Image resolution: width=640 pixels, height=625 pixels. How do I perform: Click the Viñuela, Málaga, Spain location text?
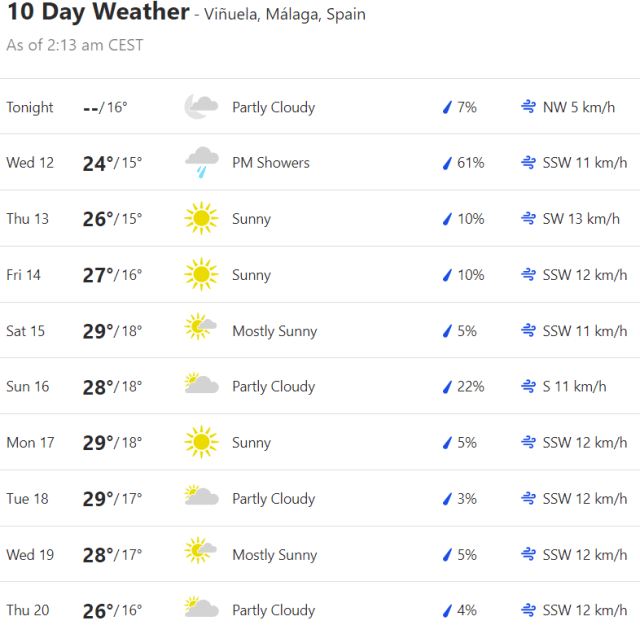click(x=284, y=15)
